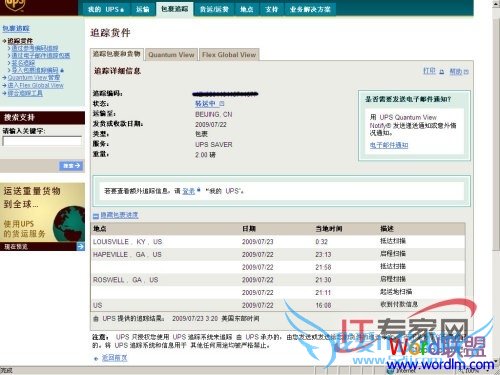Open 进入 Flex Global View sidebar link
This screenshot has width=500, height=375.
point(36,85)
